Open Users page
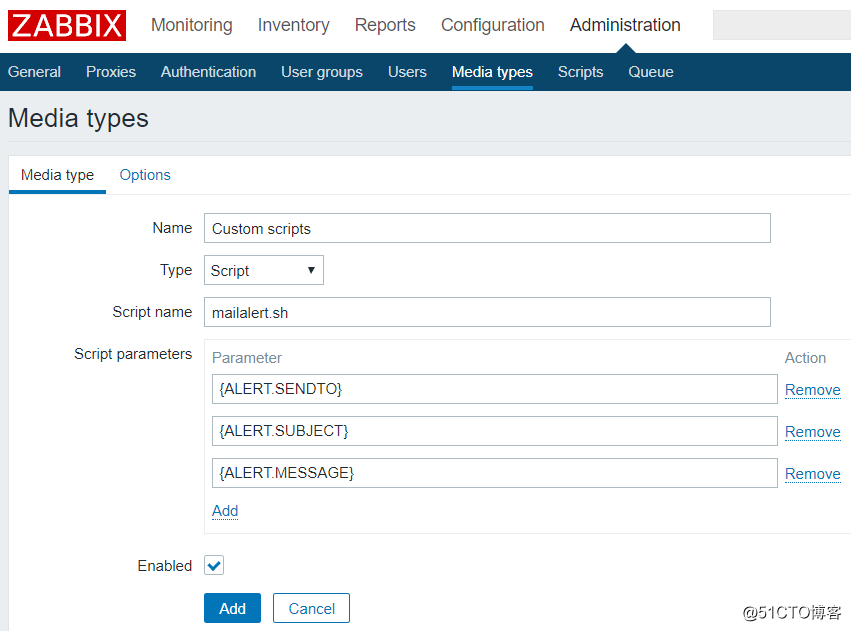The height and width of the screenshot is (631, 851). 407,72
